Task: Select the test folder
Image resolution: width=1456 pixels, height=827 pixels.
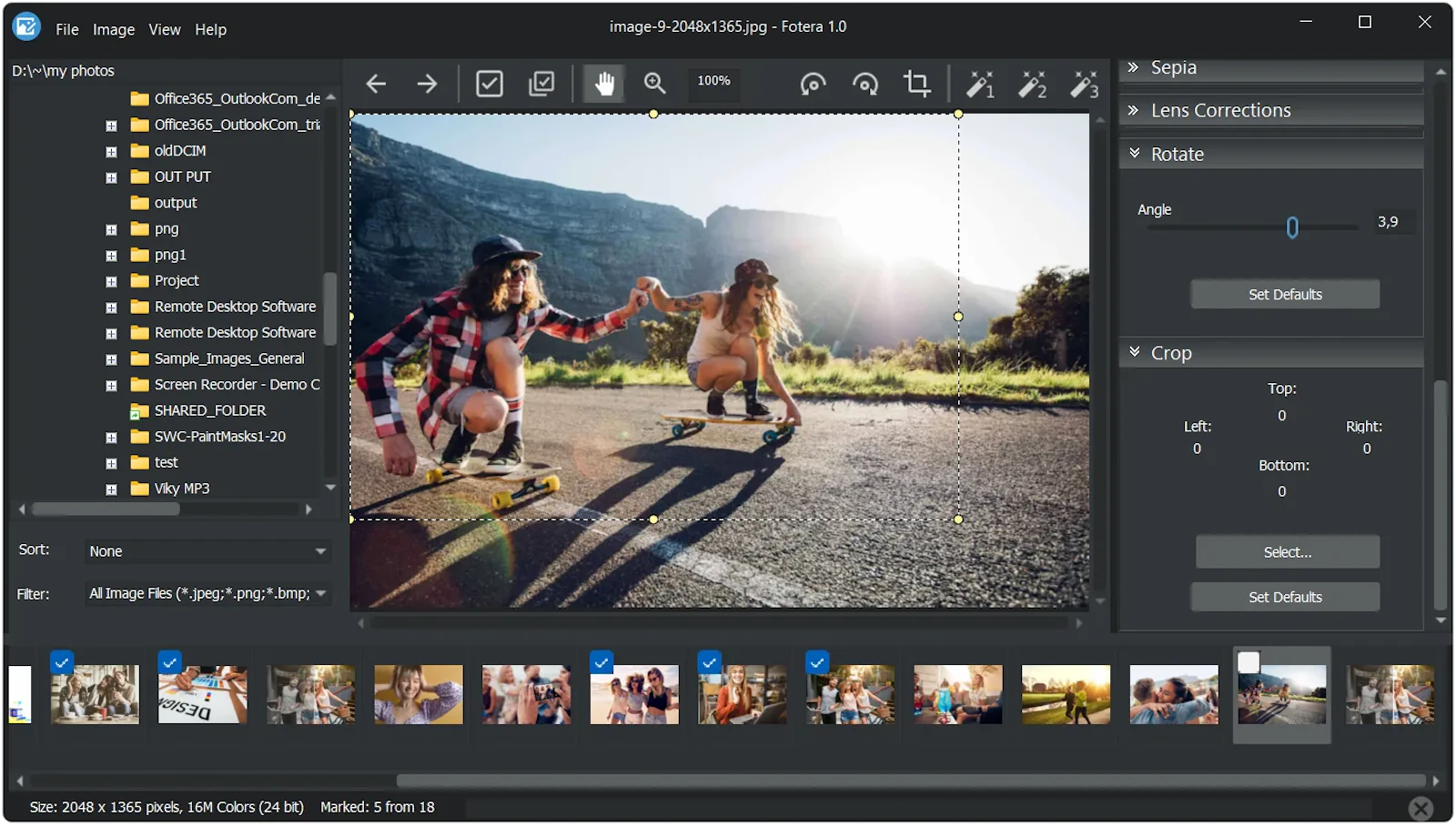Action: click(166, 463)
